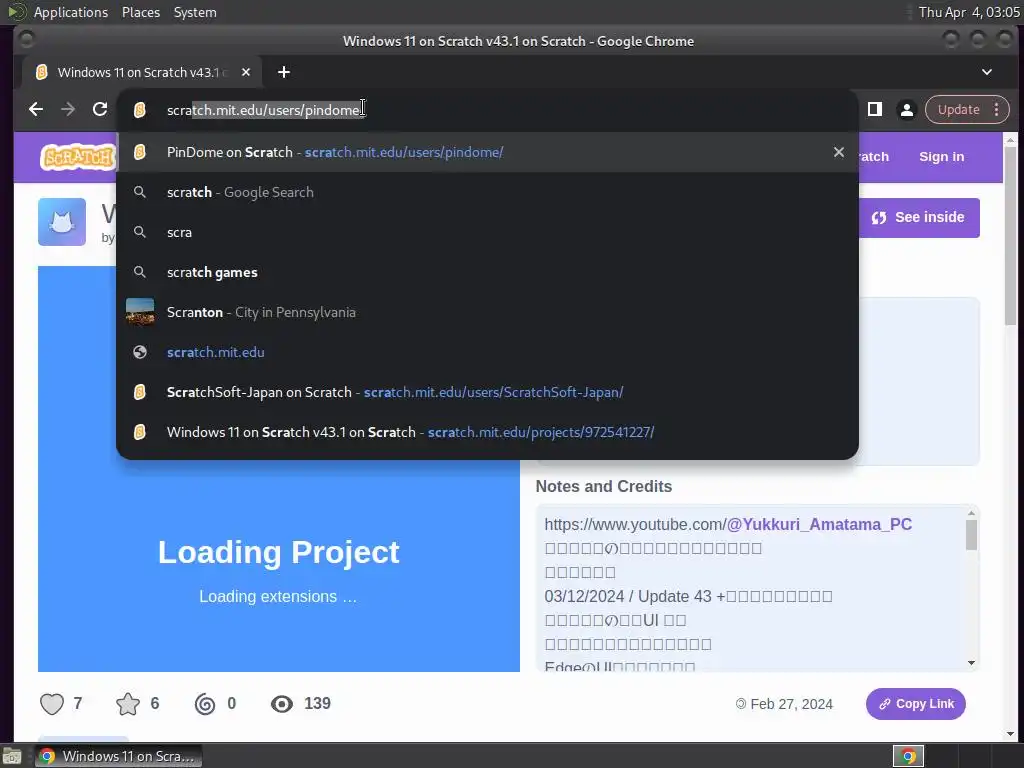Image resolution: width=1024 pixels, height=768 pixels.
Task: Click the magnifier icon beside 'scratch games'
Action: [x=140, y=272]
